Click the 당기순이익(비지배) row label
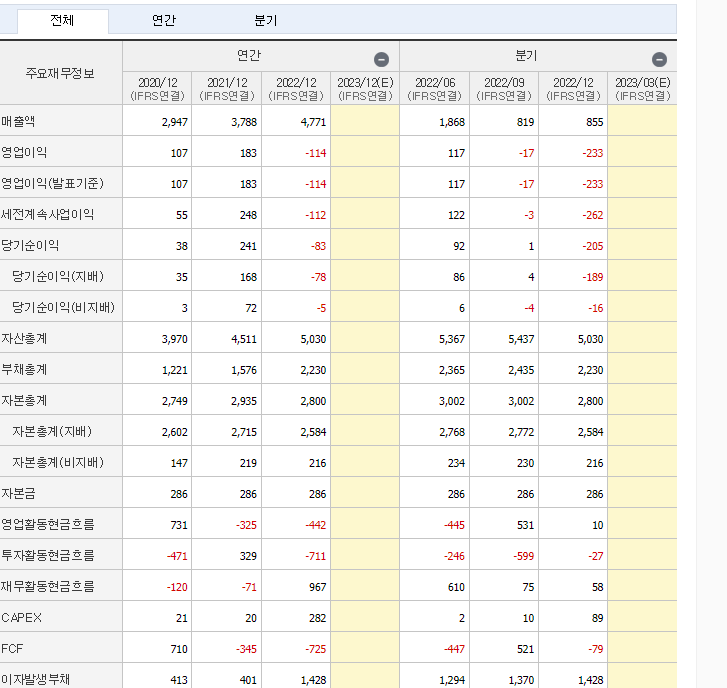The height and width of the screenshot is (688, 727). [63, 308]
